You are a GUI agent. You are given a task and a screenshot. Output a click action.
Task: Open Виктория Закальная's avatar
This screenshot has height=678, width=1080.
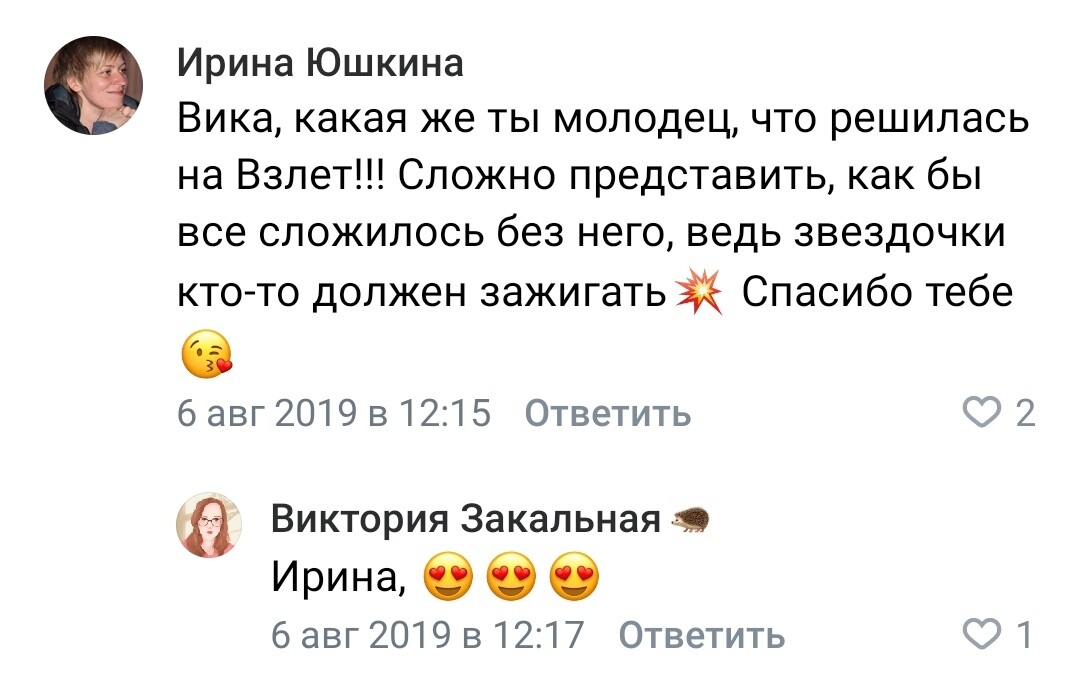coord(209,524)
